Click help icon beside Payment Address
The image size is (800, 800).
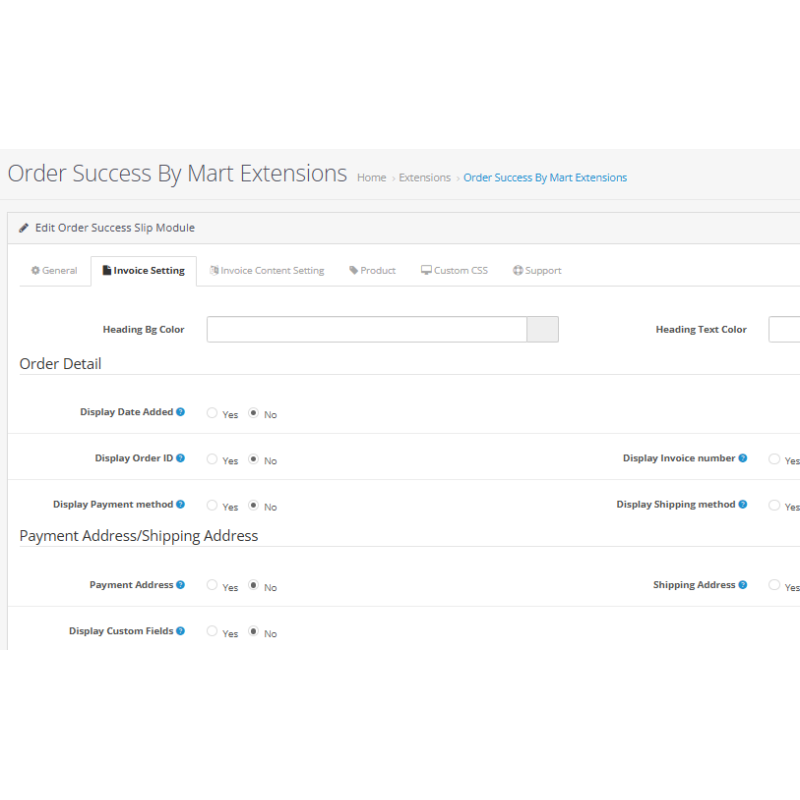tap(180, 585)
